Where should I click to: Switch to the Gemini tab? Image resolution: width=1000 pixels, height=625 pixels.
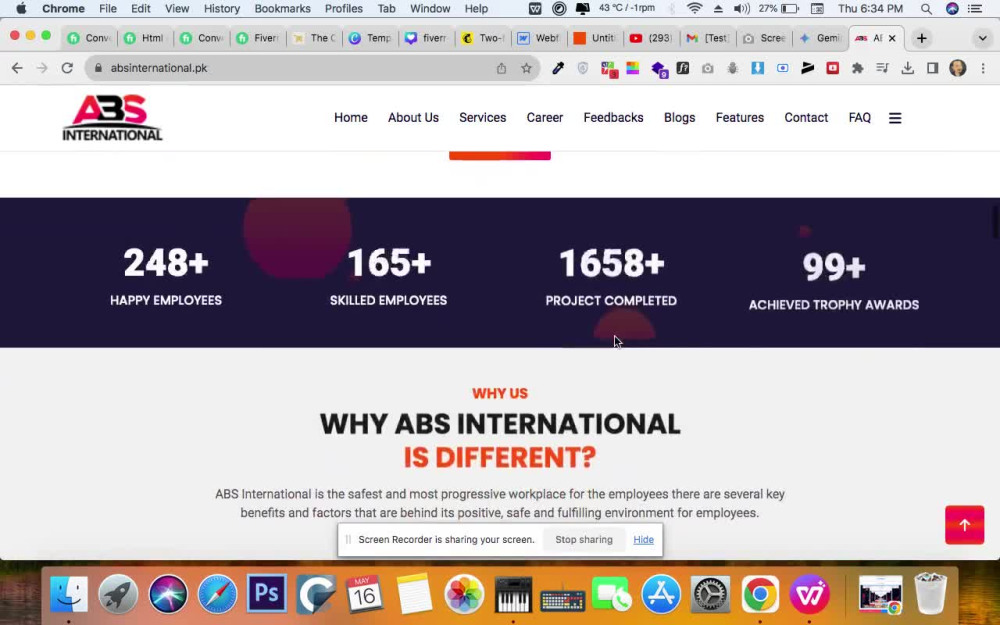[x=820, y=38]
